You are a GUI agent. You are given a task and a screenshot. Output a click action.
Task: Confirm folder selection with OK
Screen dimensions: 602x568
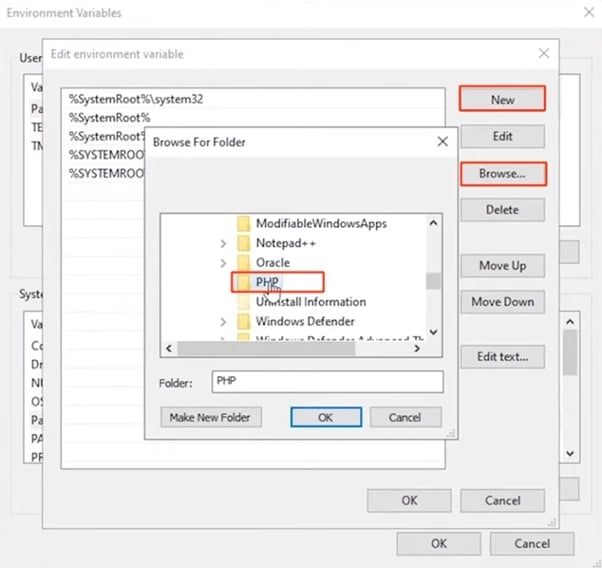point(325,417)
